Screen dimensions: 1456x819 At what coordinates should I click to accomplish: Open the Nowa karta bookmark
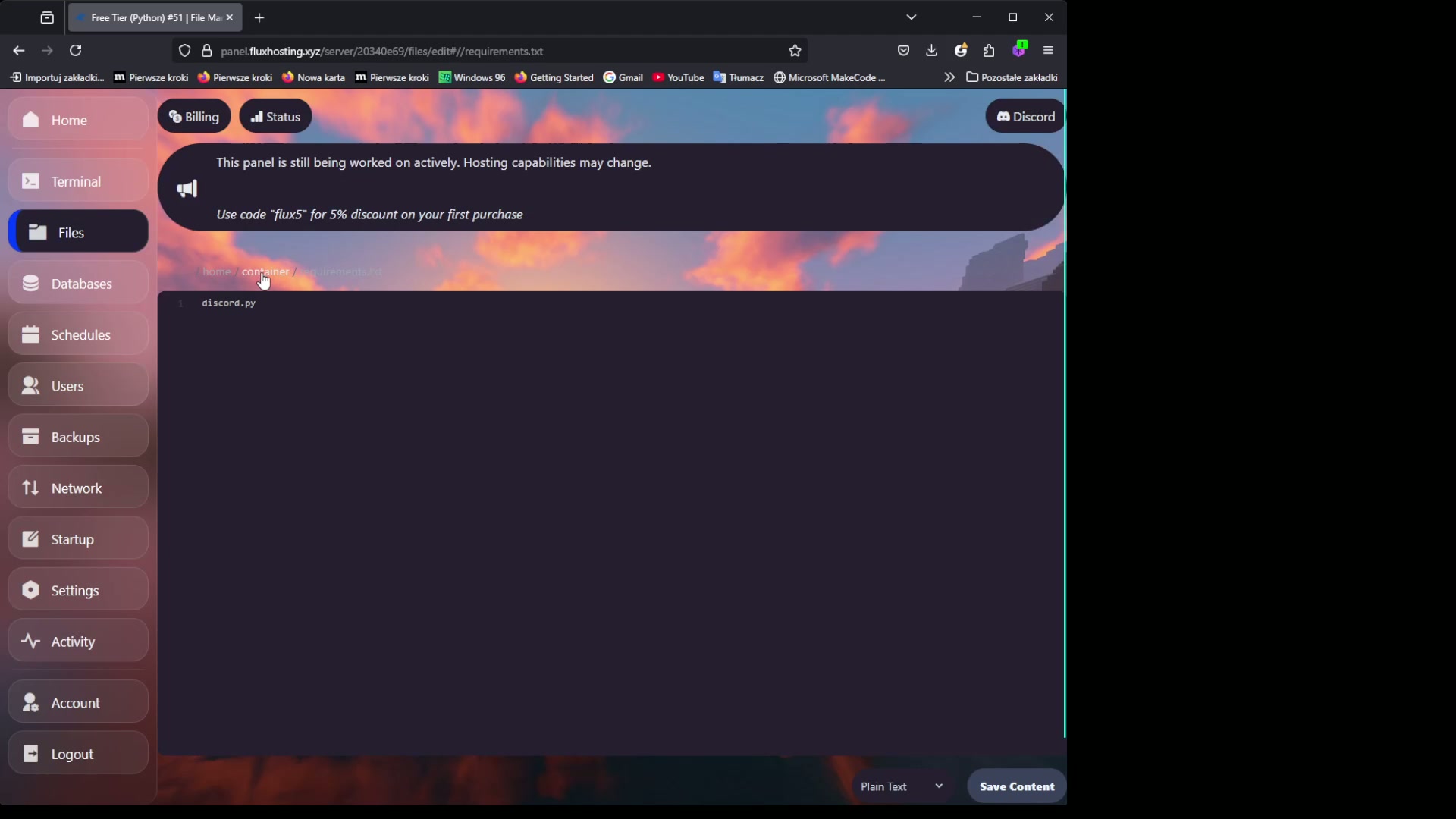(313, 77)
